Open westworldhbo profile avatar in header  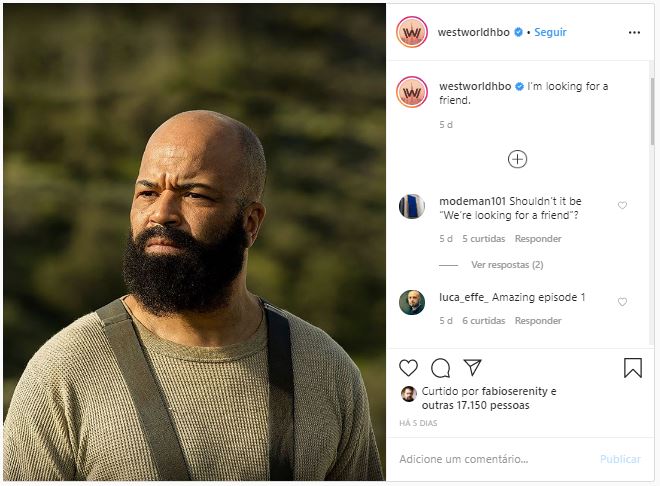pyautogui.click(x=412, y=32)
